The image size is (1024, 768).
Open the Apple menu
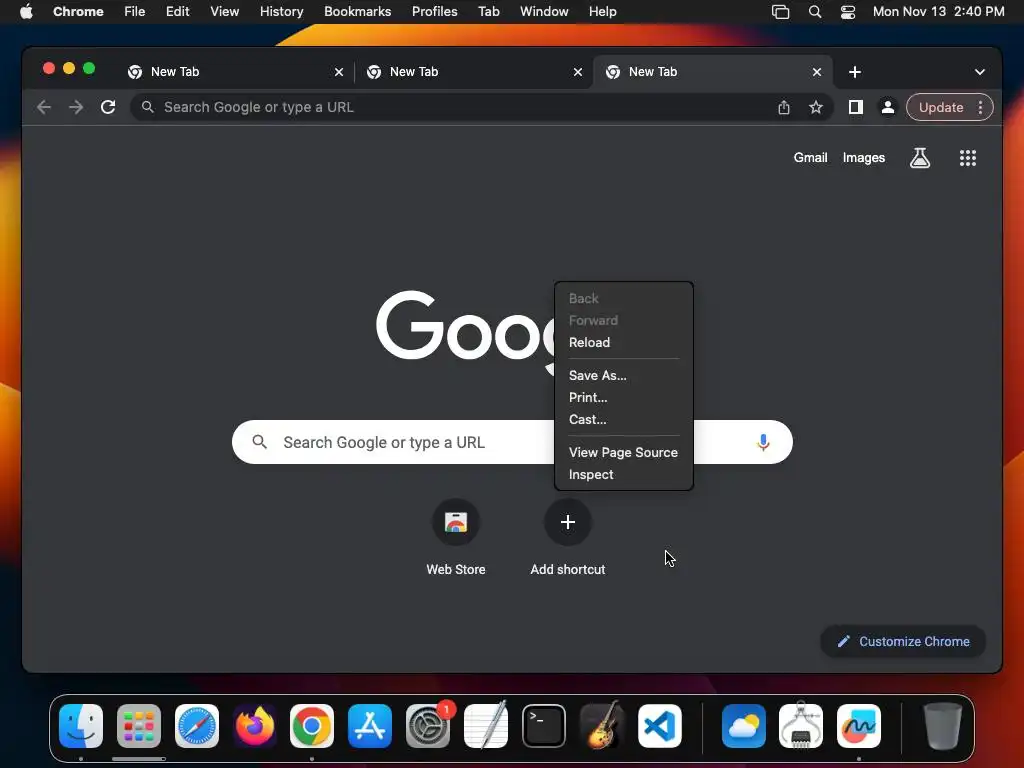pos(26,12)
